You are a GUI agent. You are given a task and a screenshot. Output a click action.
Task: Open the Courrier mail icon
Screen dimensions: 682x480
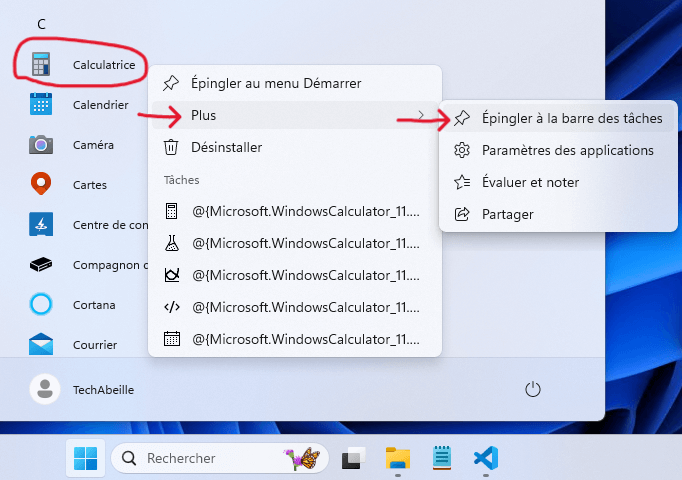(41, 344)
